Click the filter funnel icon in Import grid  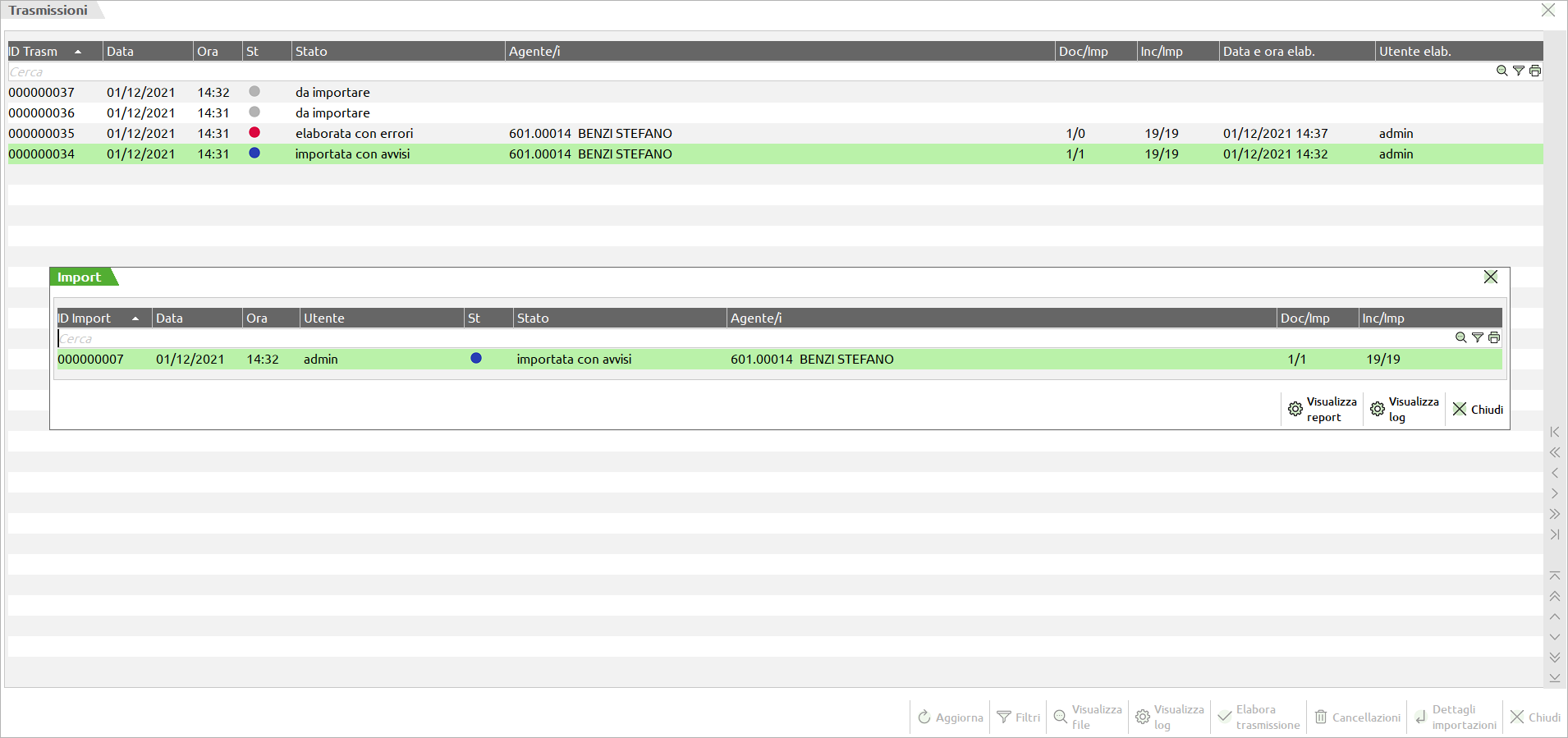pos(1478,338)
